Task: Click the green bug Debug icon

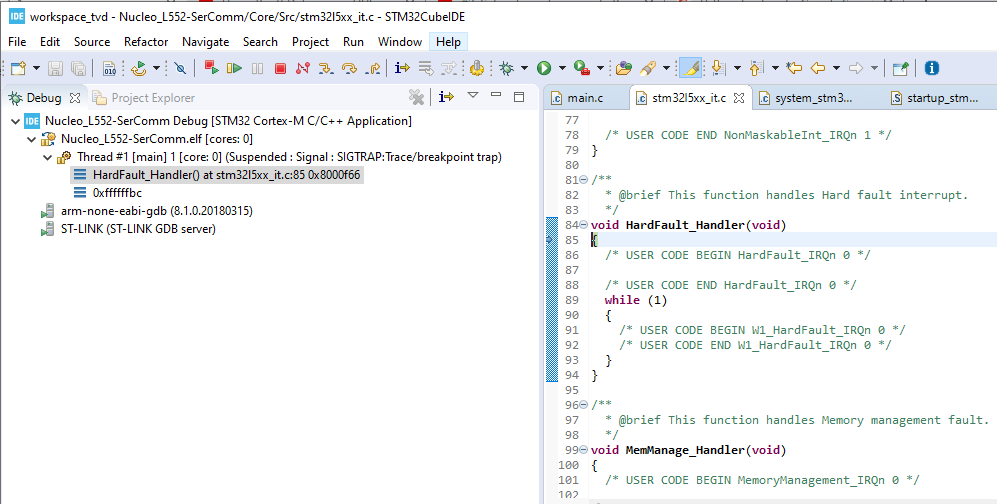Action: [x=507, y=68]
